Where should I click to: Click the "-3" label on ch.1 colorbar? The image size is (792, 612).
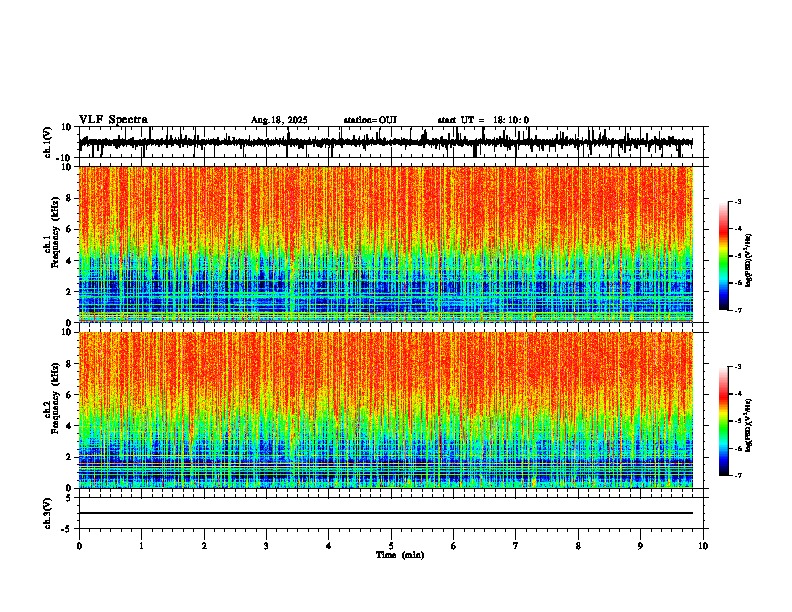pyautogui.click(x=738, y=201)
